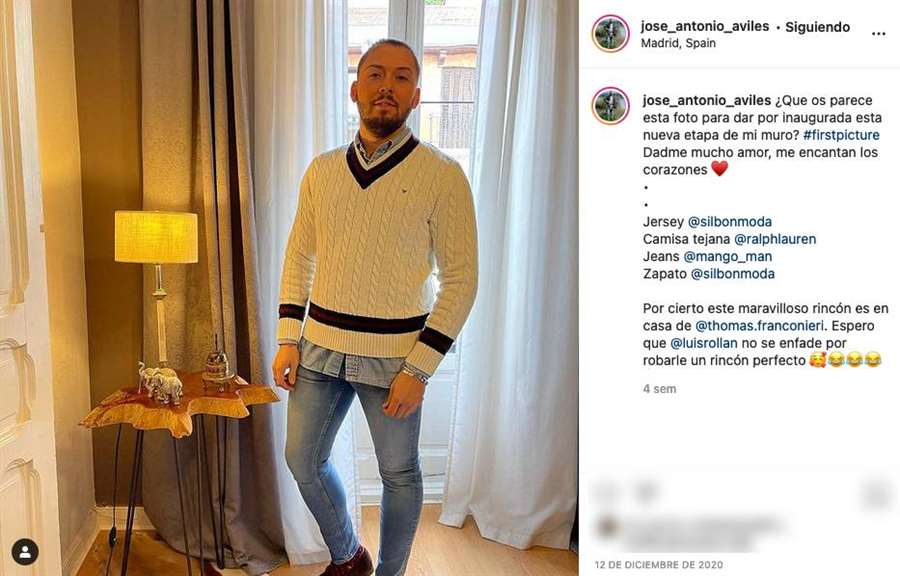Image resolution: width=900 pixels, height=576 pixels.
Task: Click the avatar beside the caption
Action: [611, 106]
